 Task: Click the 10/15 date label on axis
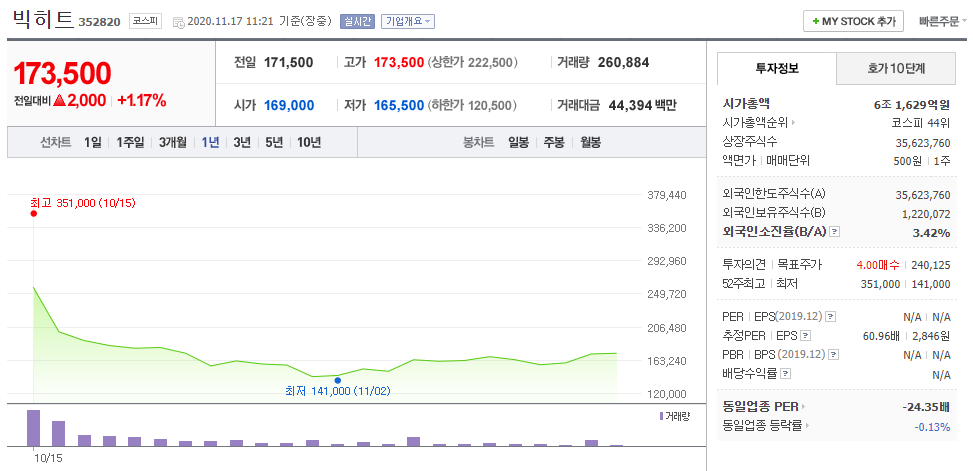[x=48, y=459]
